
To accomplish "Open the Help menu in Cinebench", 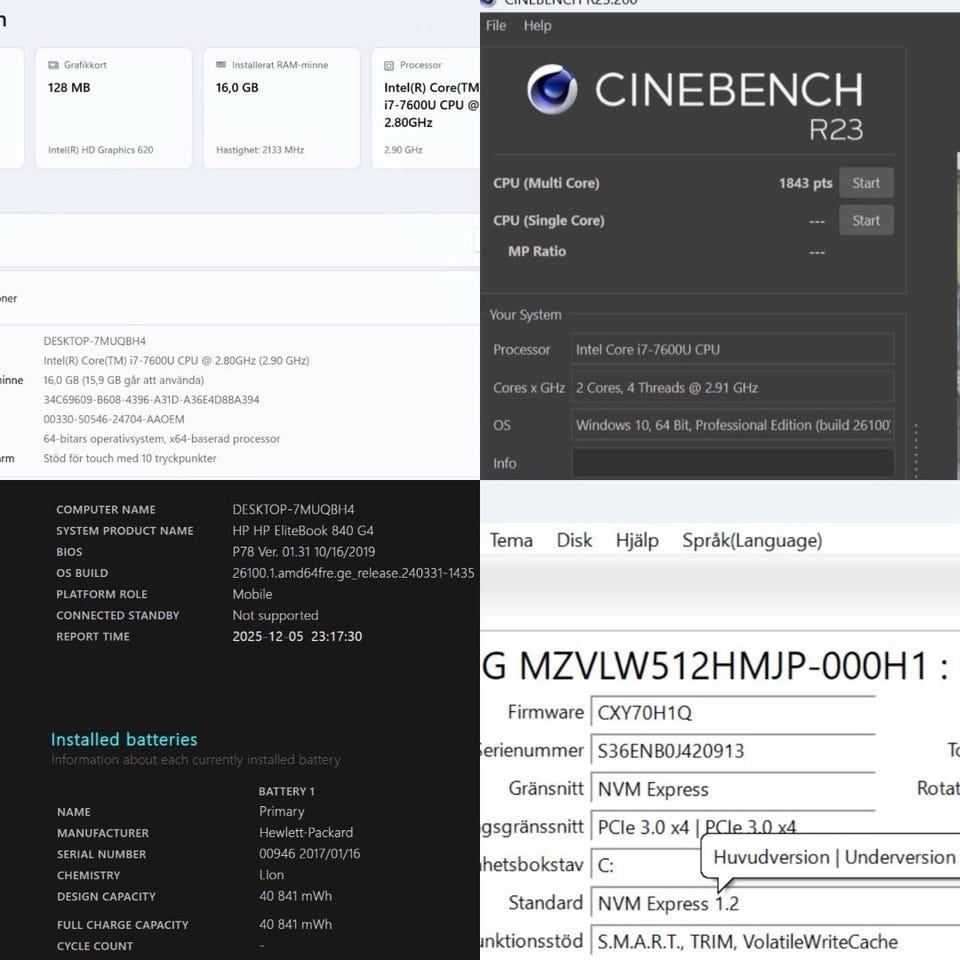I will (x=537, y=26).
